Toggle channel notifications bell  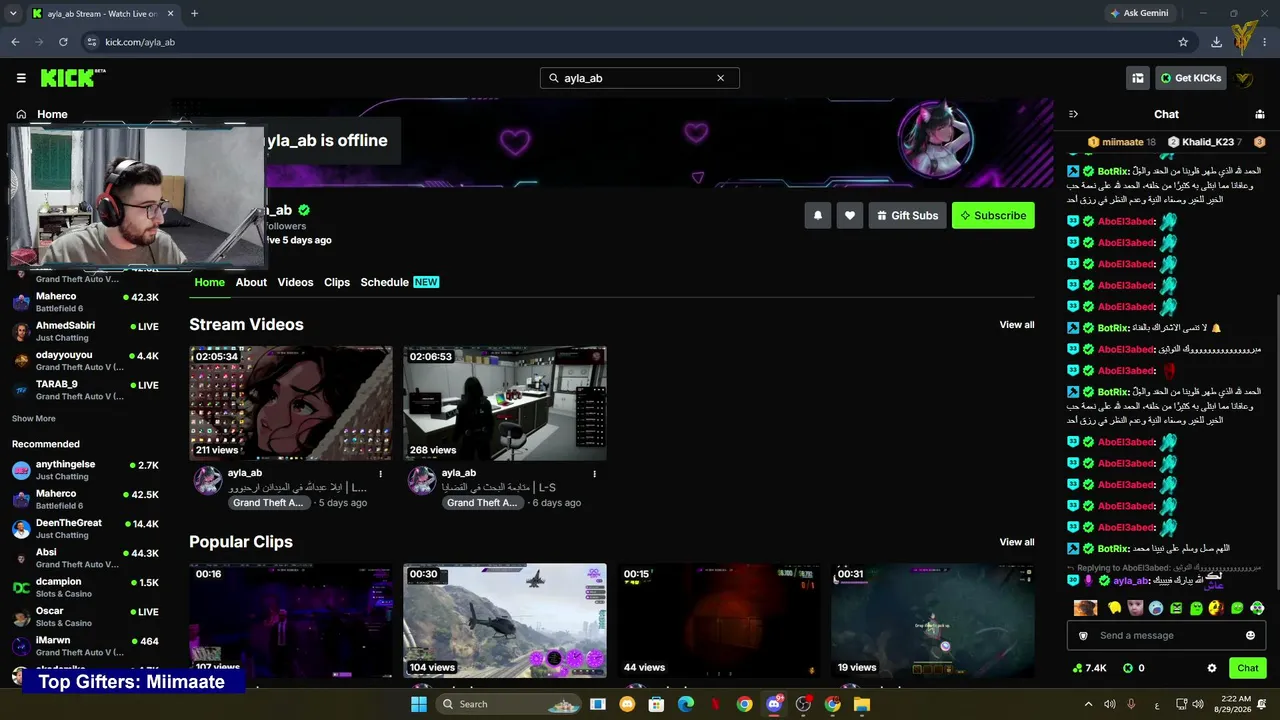(x=818, y=215)
